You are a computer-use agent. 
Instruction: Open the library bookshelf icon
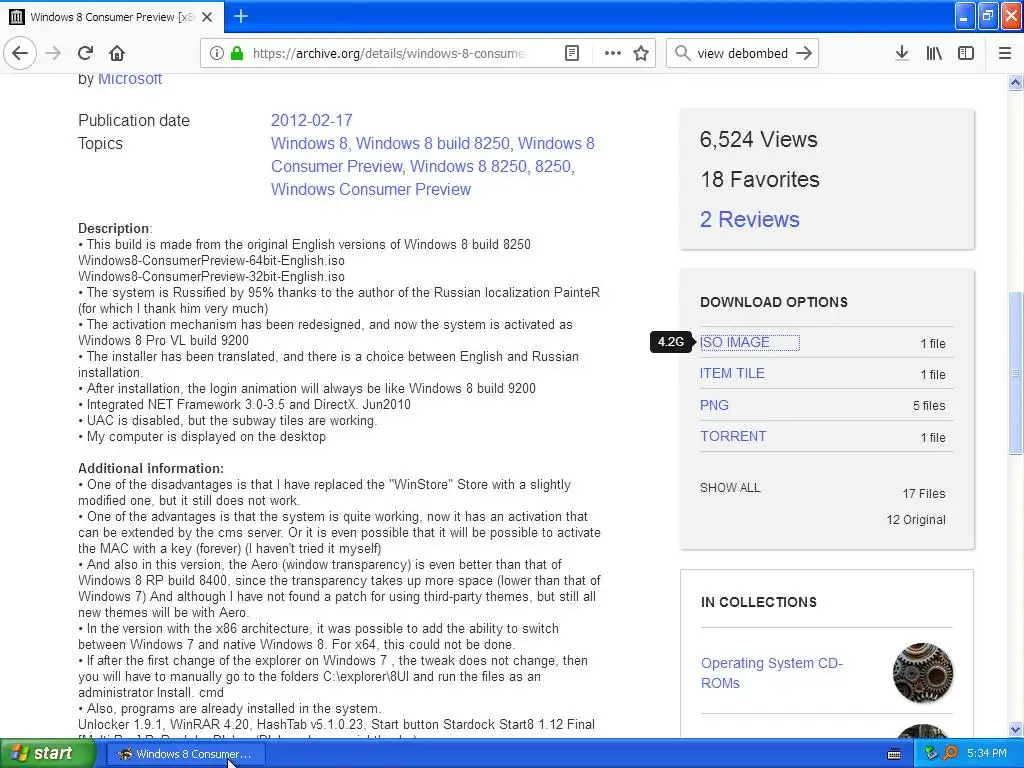coord(934,53)
